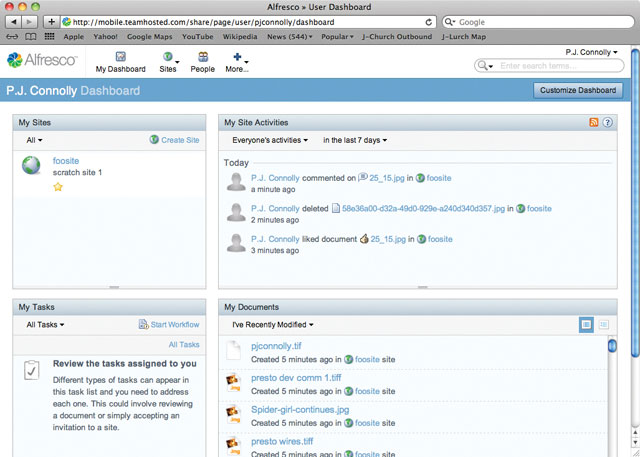Click the All Tasks link on the right

(184, 345)
